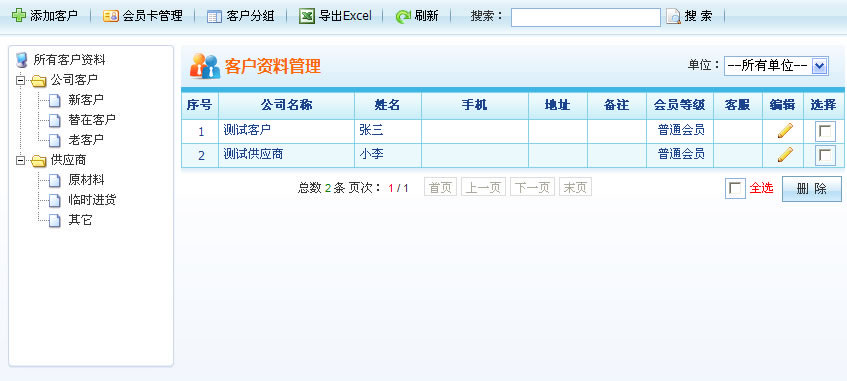Edit the 测试客户 row with pencil icon

pos(785,131)
